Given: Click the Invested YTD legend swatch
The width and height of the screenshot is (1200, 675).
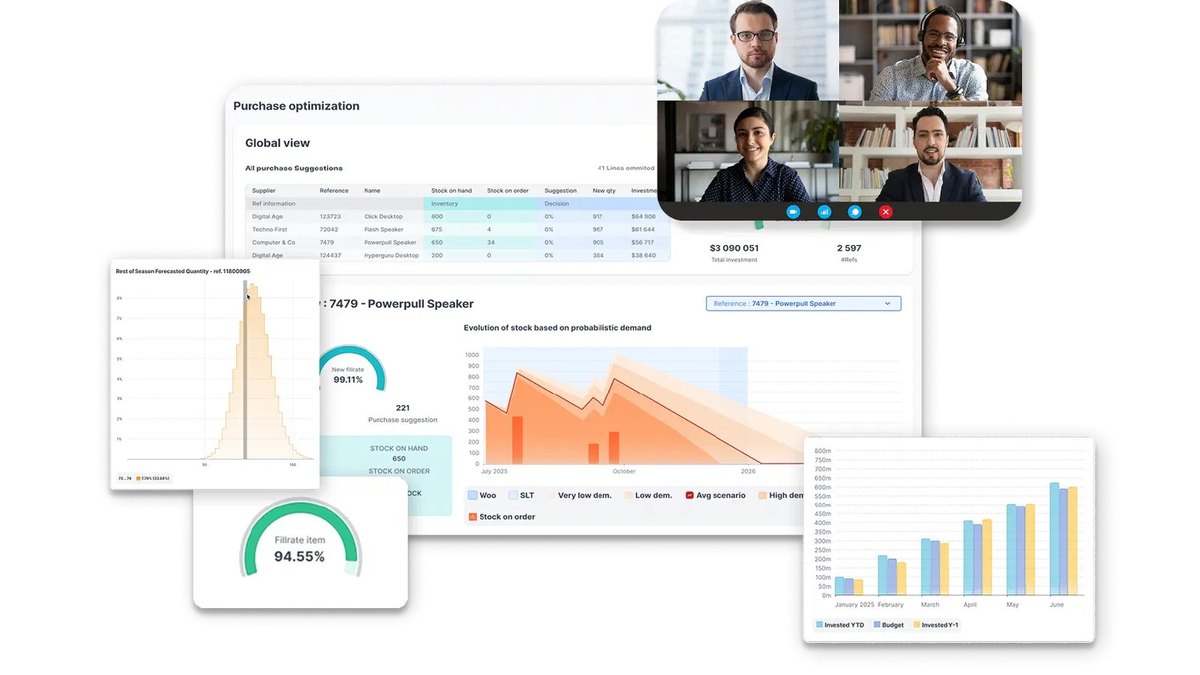Looking at the screenshot, I should [819, 624].
